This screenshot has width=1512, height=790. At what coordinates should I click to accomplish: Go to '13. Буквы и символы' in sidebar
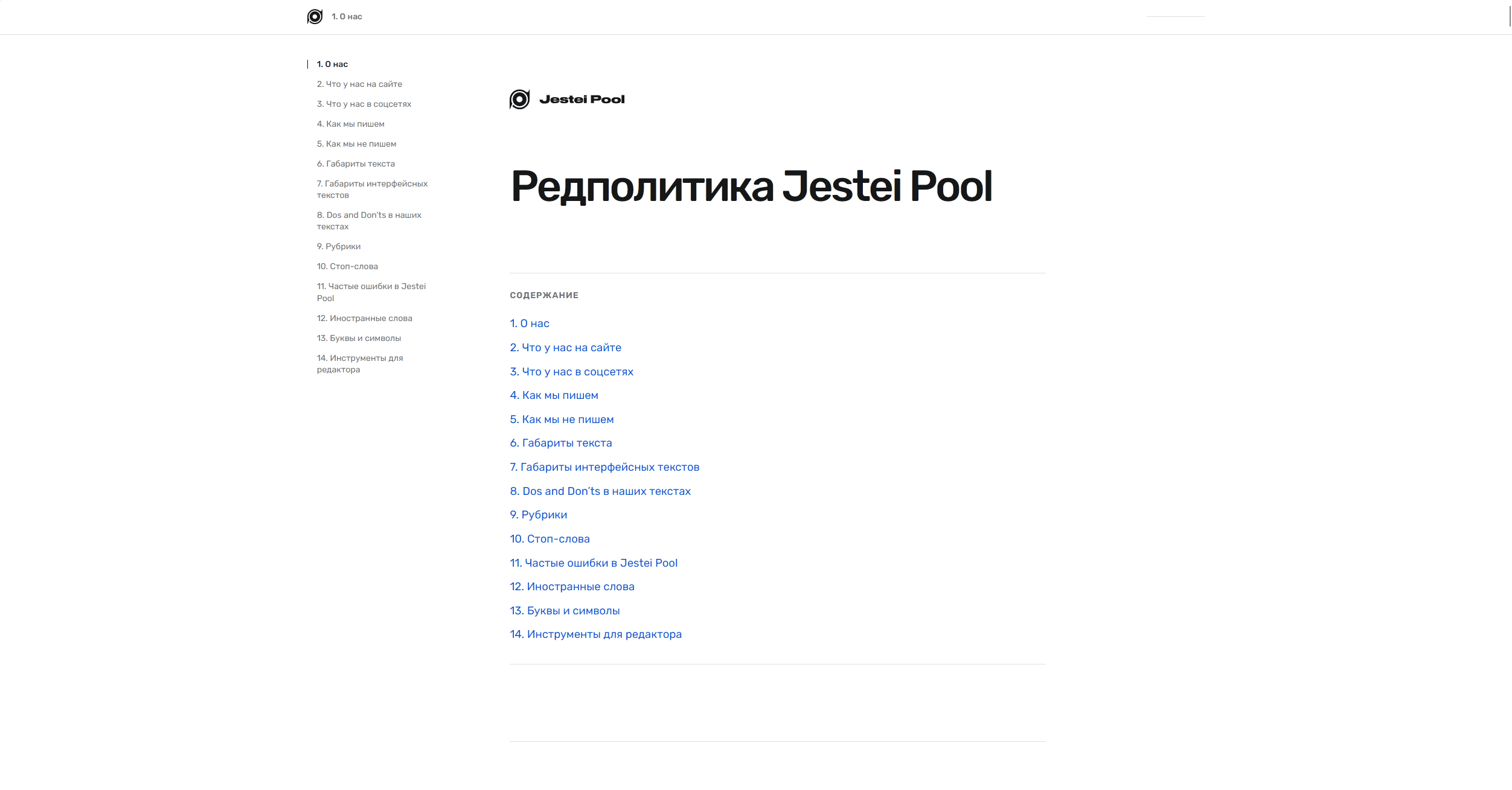(359, 338)
